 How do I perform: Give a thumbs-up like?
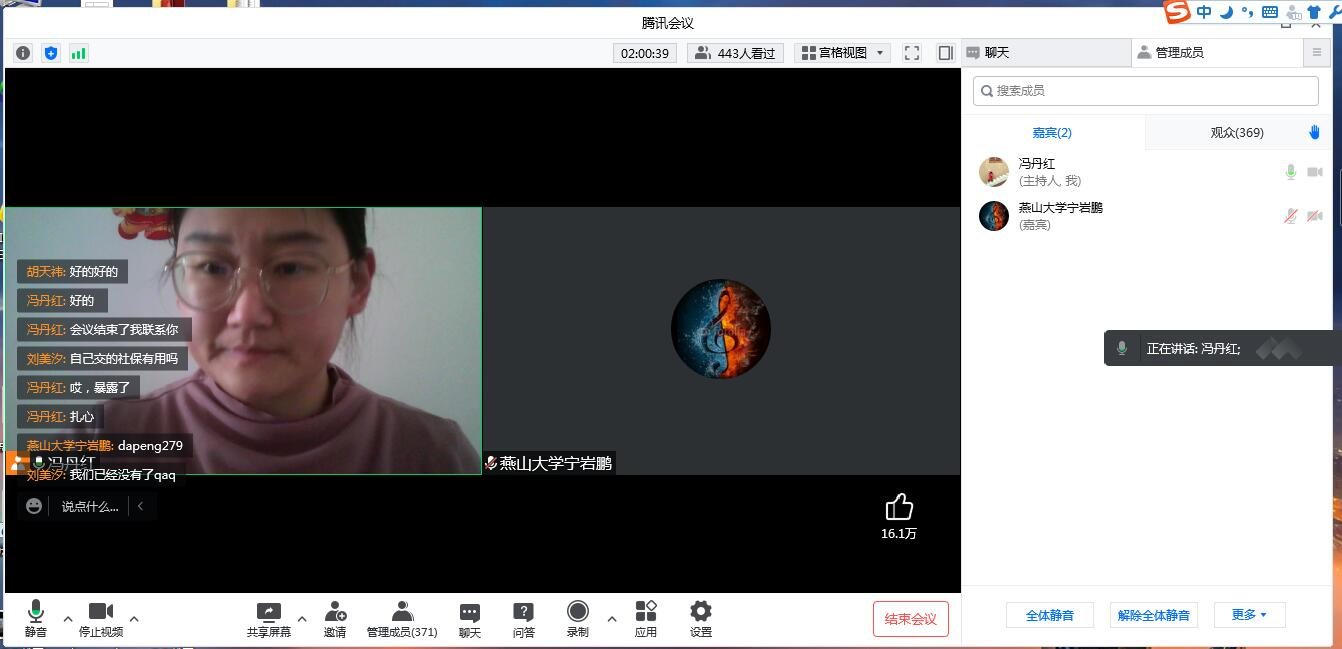point(899,507)
